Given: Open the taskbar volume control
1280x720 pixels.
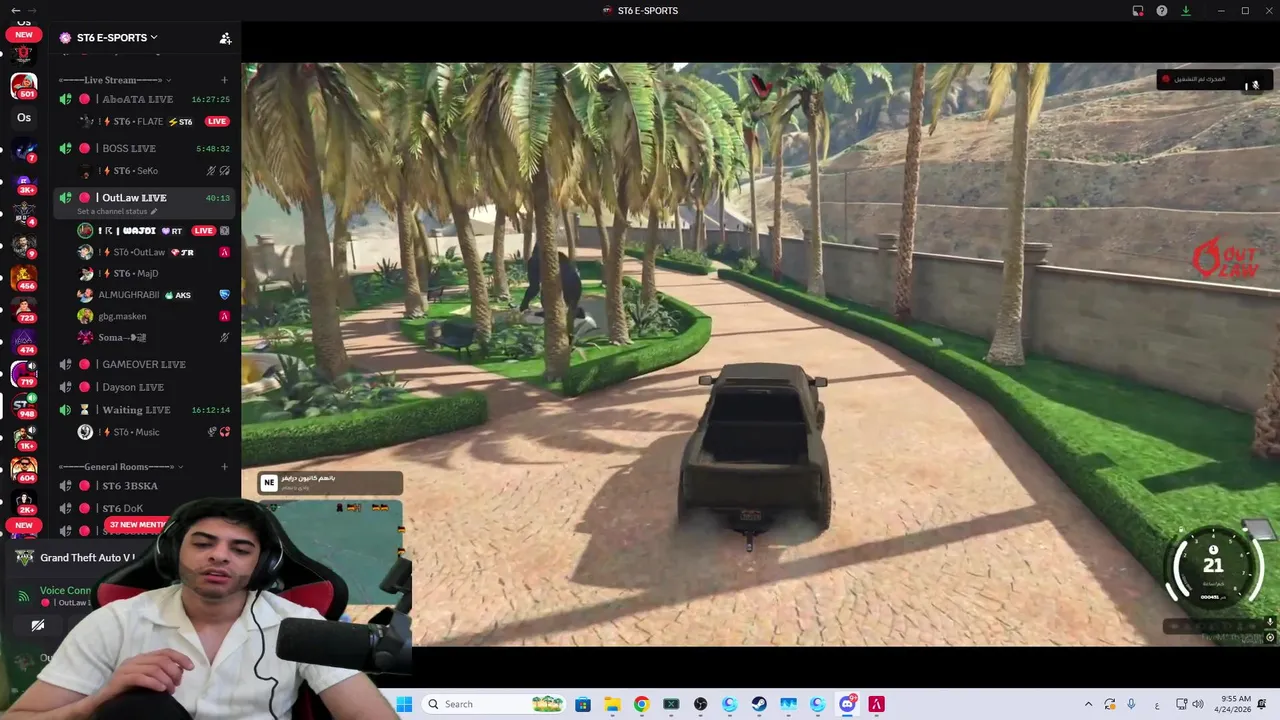Looking at the screenshot, I should [1198, 704].
